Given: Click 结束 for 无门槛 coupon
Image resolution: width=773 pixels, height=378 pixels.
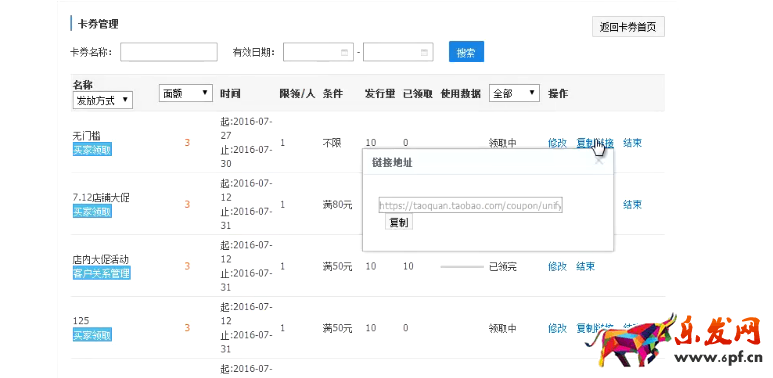Looking at the screenshot, I should tap(632, 143).
